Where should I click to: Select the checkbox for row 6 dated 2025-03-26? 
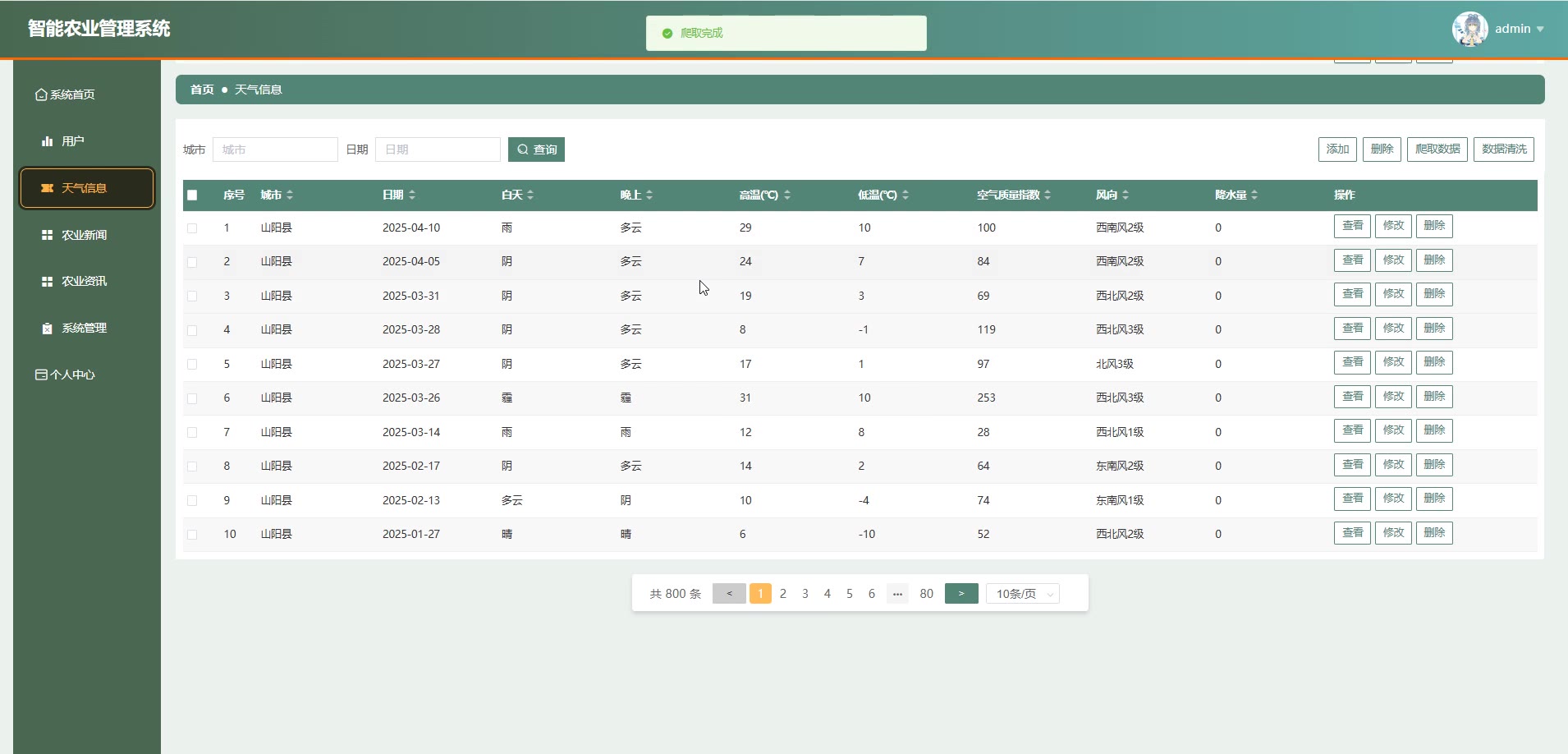pos(192,398)
